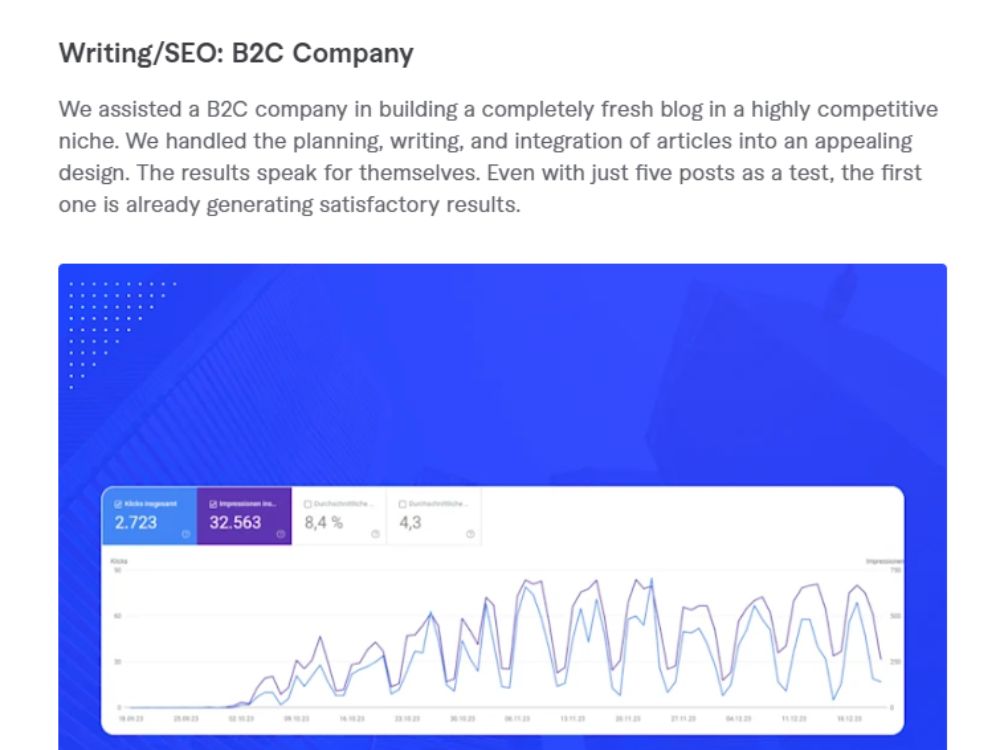Click help icon in Impressionen card
The width and height of the screenshot is (1000, 750).
point(281,534)
